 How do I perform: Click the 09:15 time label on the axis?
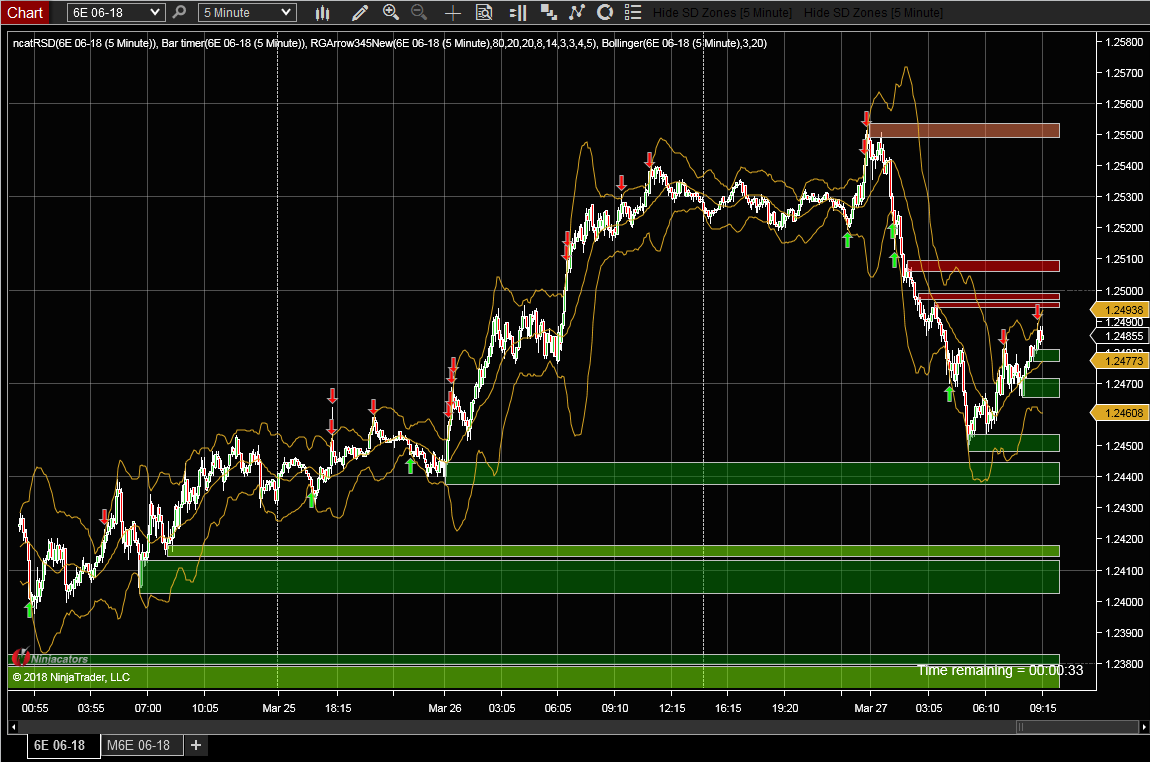coord(1042,708)
